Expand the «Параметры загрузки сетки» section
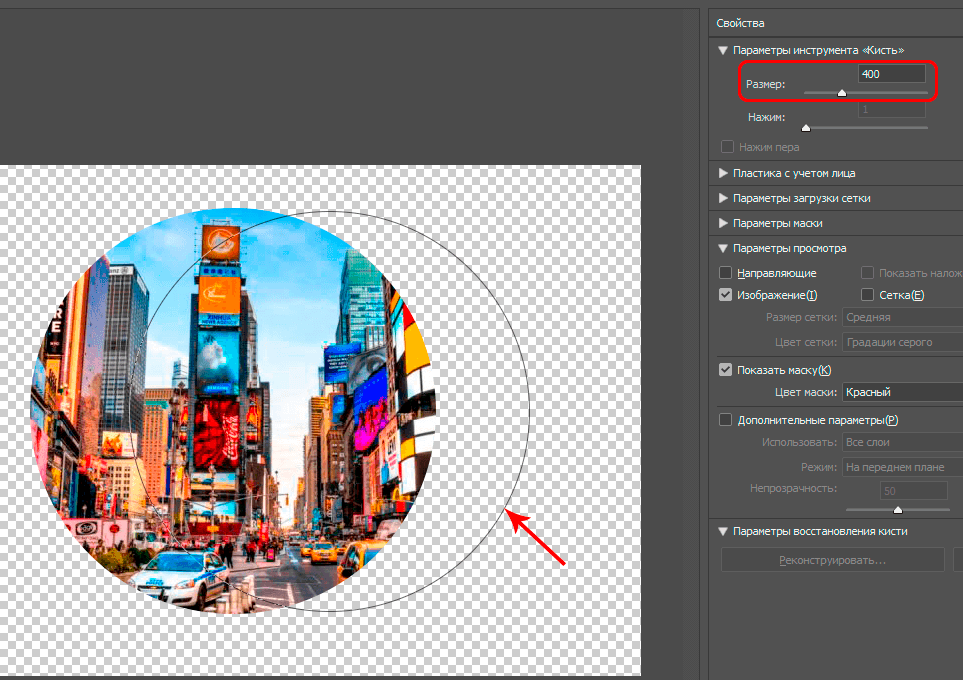The height and width of the screenshot is (680, 963). point(724,198)
